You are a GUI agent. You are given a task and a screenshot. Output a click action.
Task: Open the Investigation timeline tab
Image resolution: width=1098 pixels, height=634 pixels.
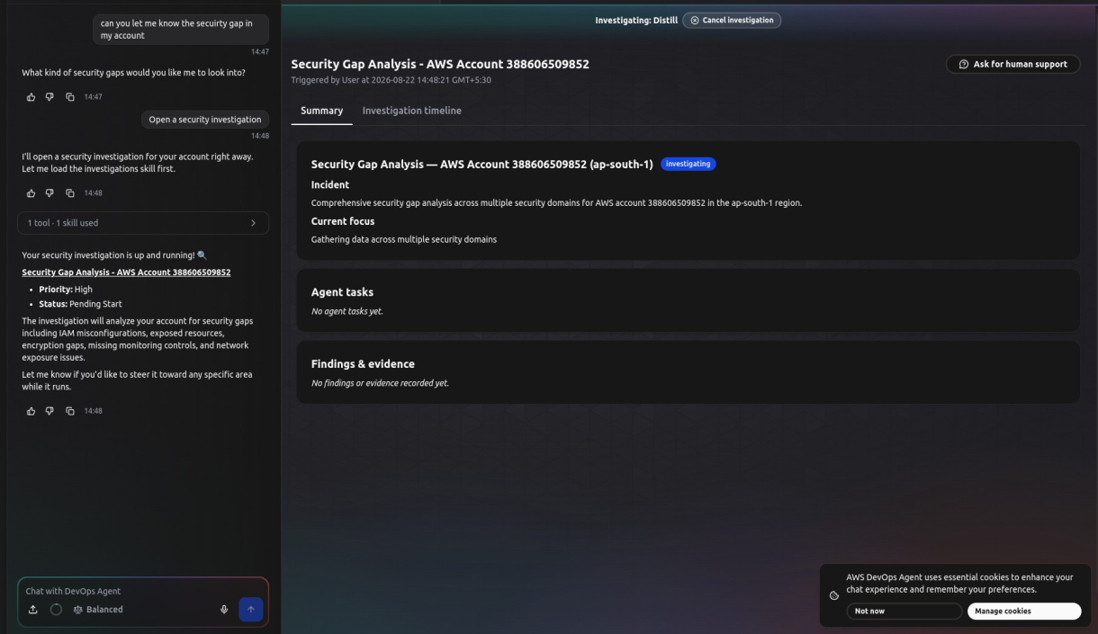[412, 111]
